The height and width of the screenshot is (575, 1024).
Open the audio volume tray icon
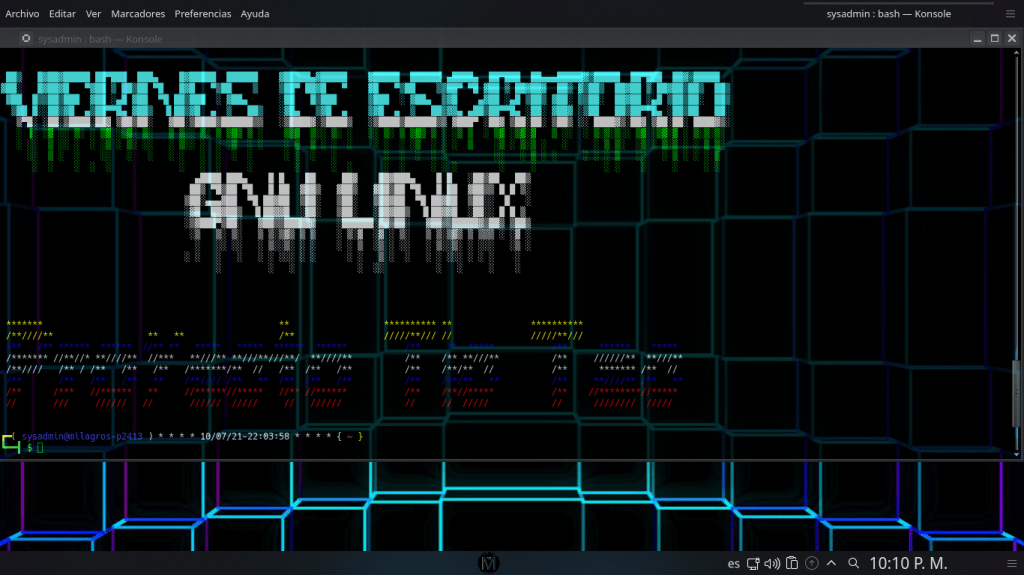click(x=772, y=563)
